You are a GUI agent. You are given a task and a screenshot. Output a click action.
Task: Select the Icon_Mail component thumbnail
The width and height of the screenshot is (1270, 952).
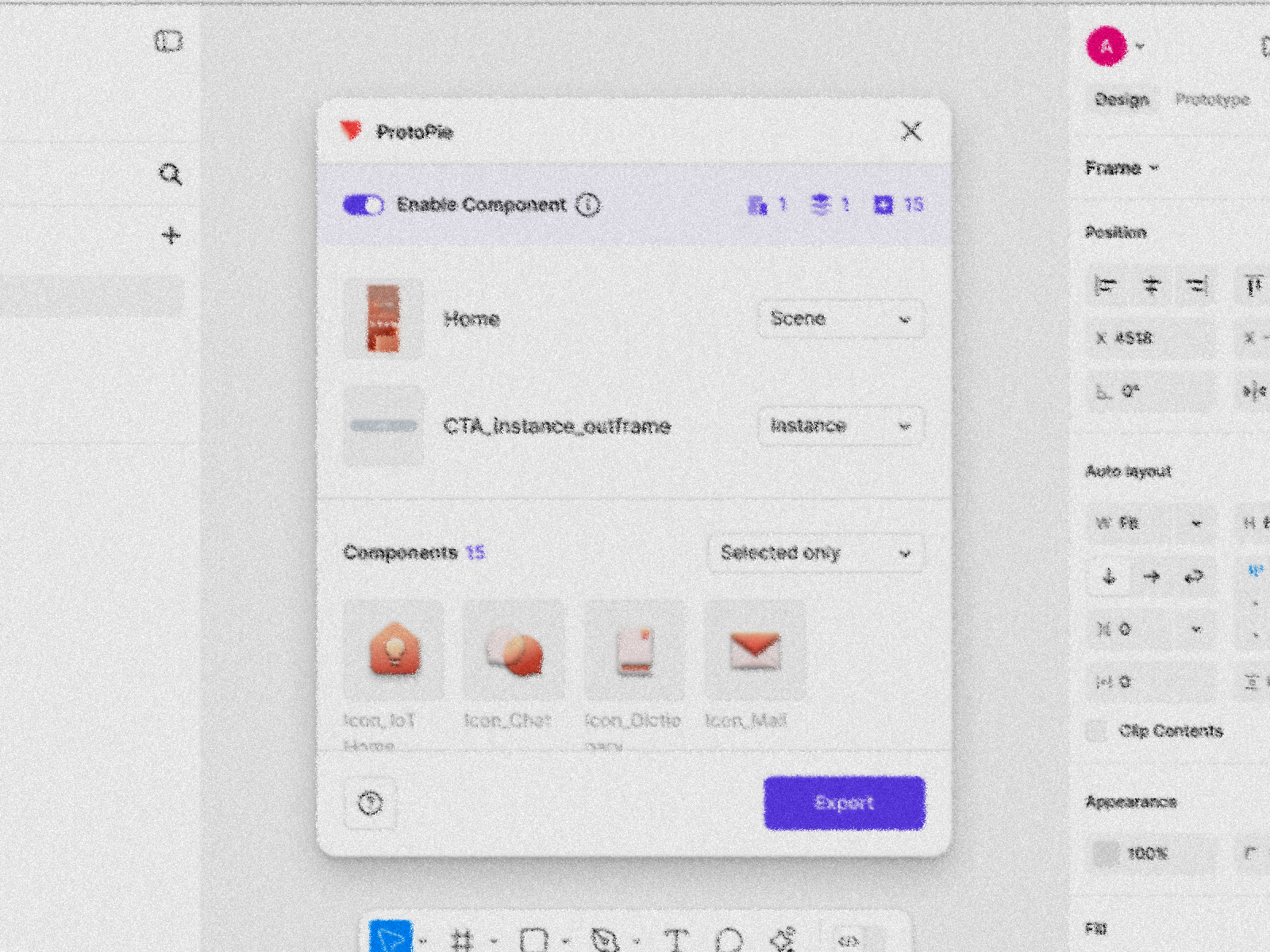[755, 650]
